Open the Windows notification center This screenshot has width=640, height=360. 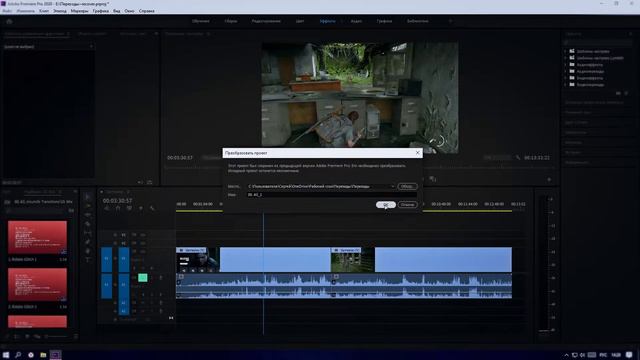(630, 355)
